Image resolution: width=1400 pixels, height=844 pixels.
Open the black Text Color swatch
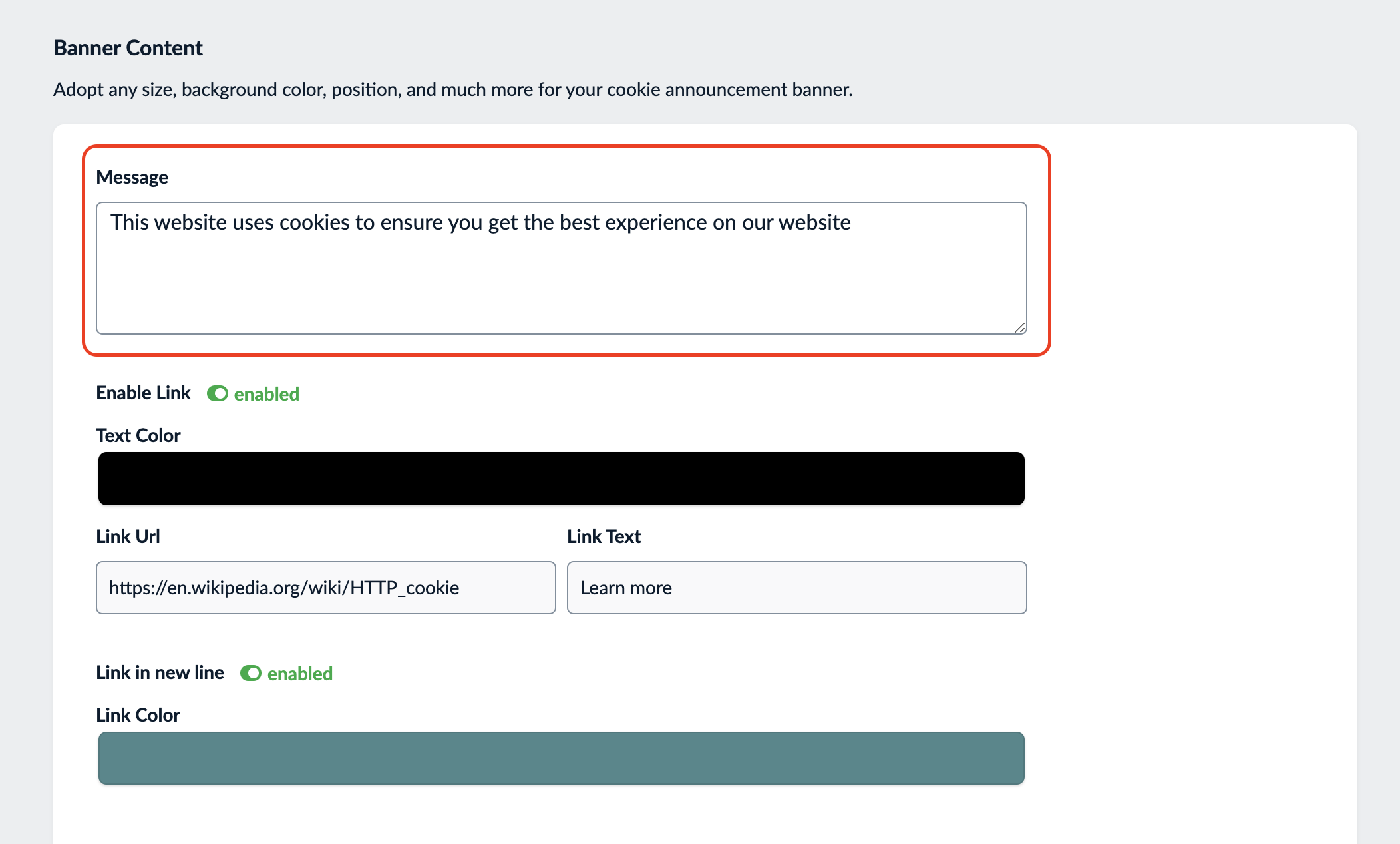click(561, 479)
